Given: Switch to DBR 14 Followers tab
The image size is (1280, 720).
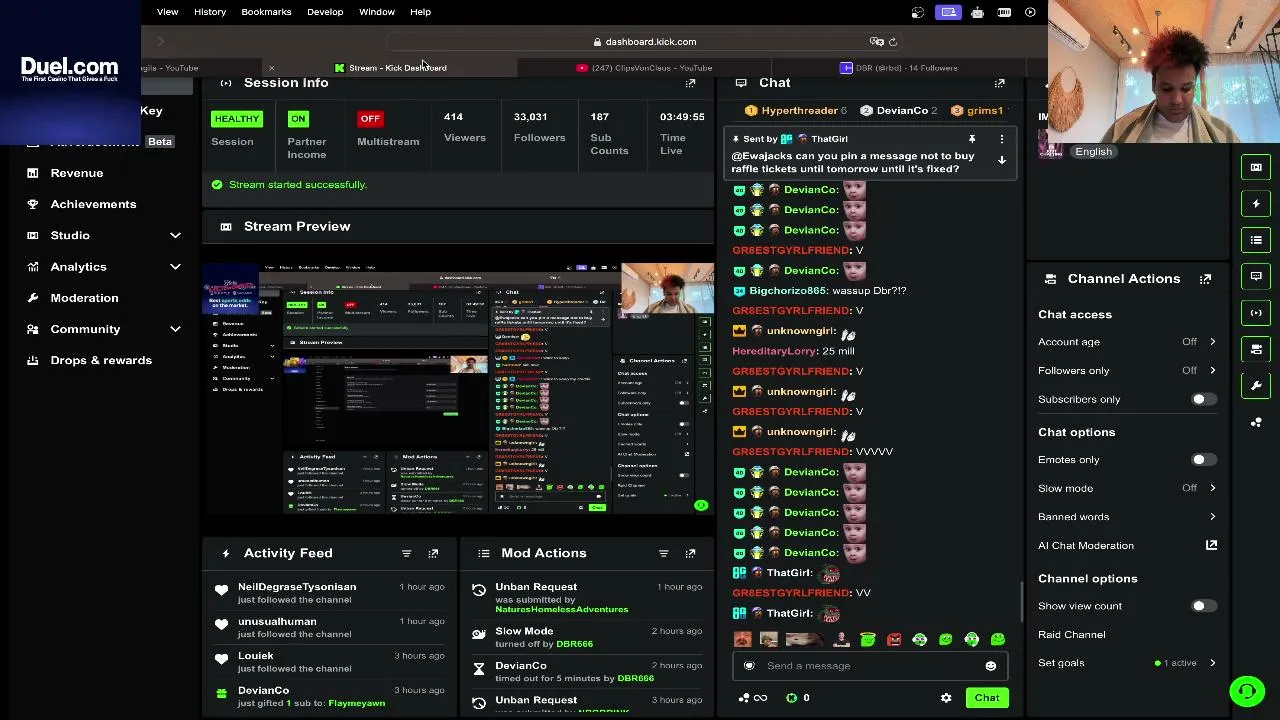Looking at the screenshot, I should (x=900, y=68).
